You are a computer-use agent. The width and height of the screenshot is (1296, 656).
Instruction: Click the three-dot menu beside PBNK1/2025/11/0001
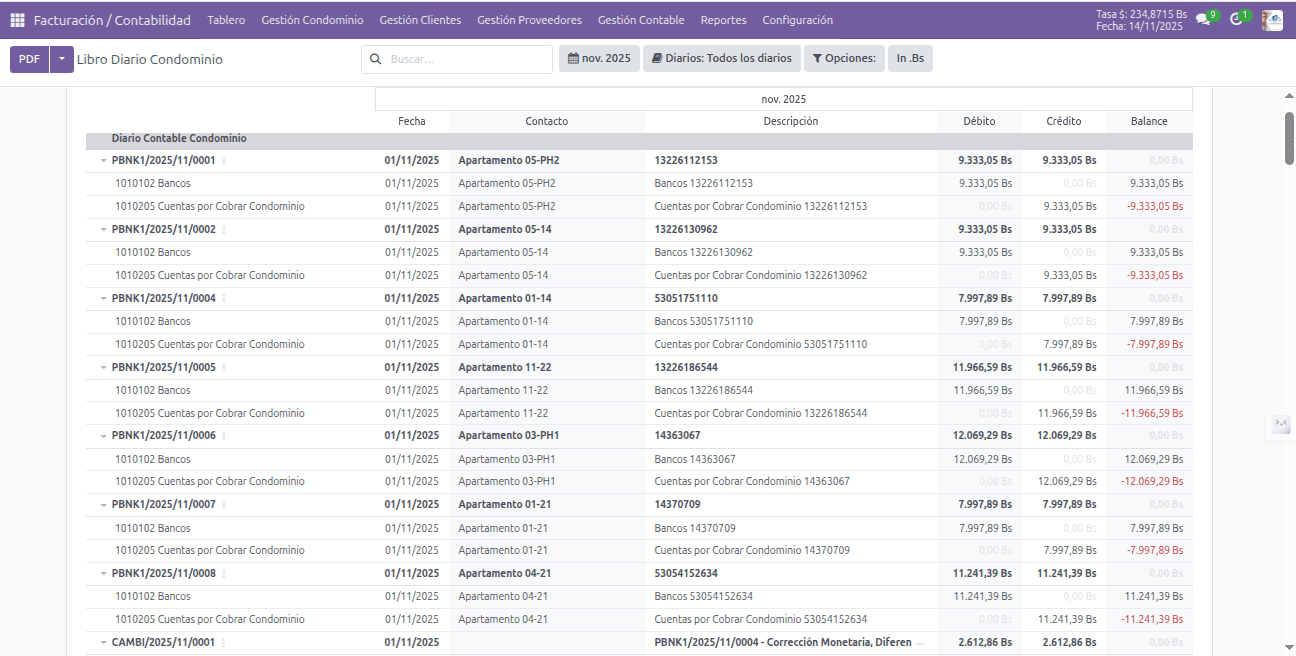pos(224,160)
